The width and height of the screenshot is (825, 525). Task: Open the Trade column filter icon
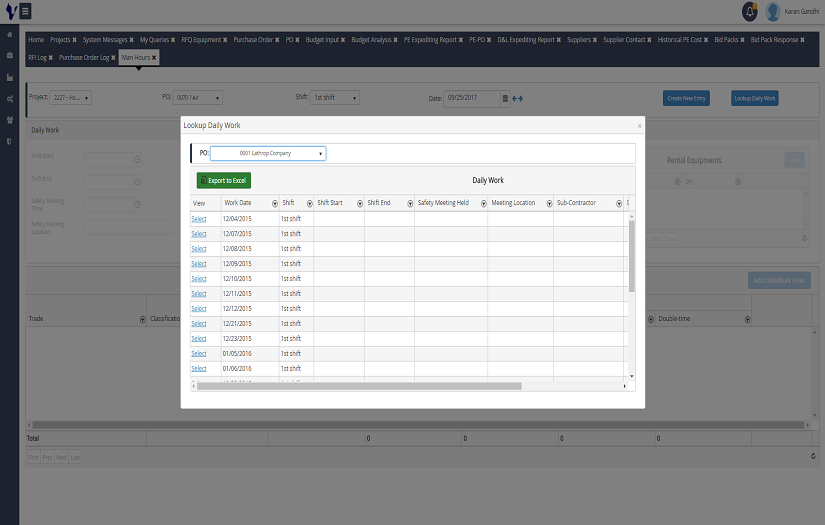tap(142, 320)
